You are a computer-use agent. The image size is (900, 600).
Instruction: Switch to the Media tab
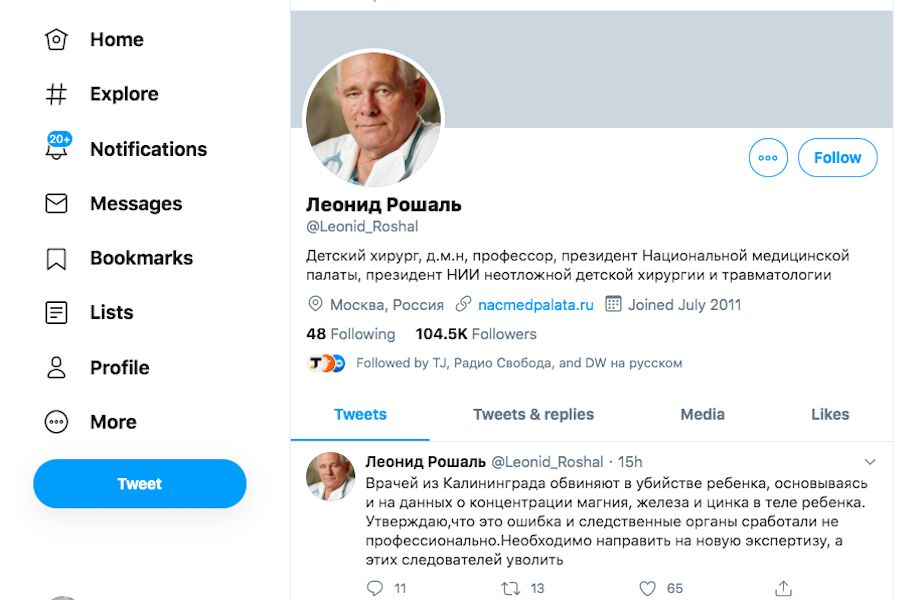pyautogui.click(x=702, y=415)
